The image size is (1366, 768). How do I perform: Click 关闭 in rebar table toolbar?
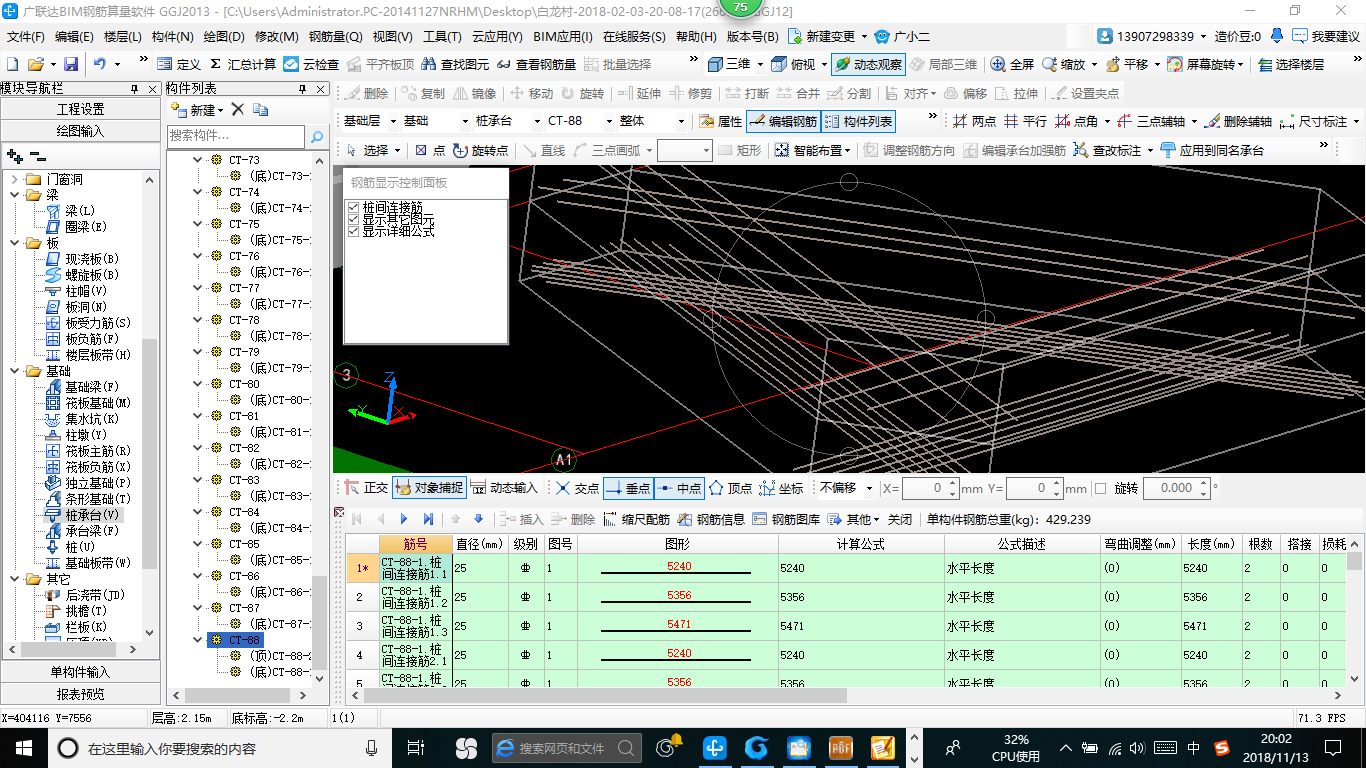point(899,519)
